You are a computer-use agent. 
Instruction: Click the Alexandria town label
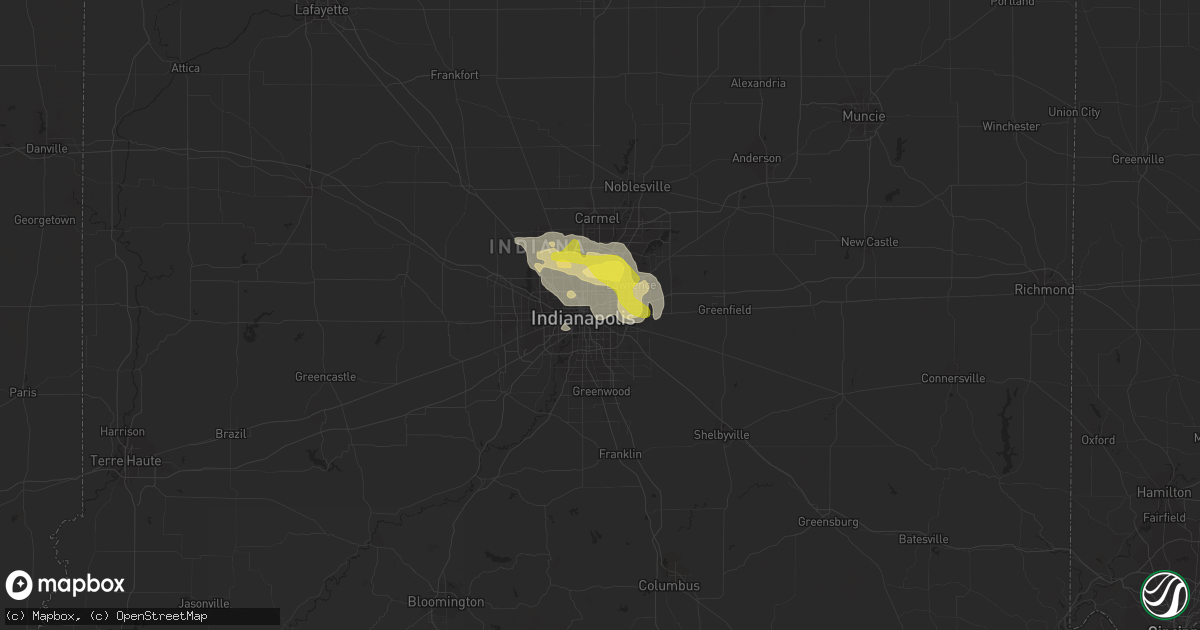(x=758, y=83)
